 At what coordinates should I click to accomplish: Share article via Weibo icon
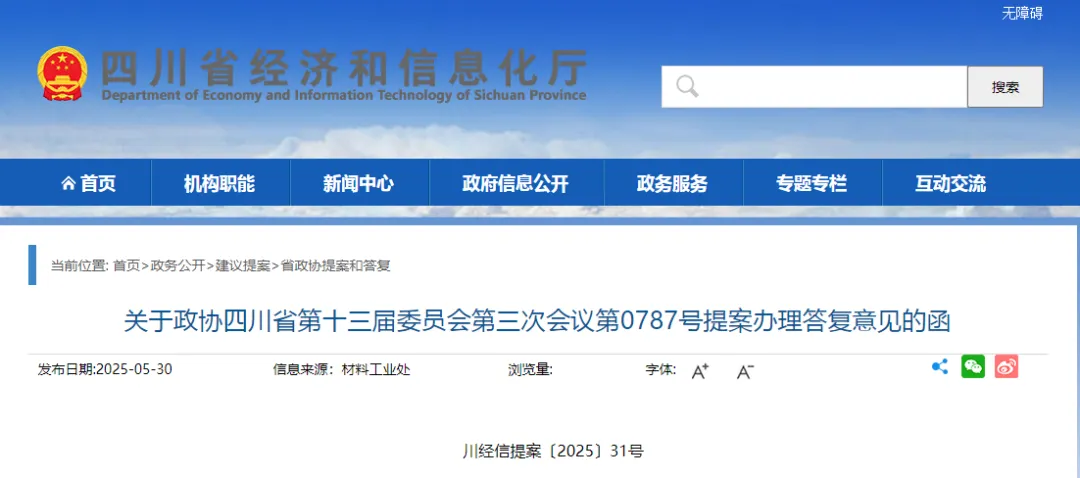pos(1006,367)
